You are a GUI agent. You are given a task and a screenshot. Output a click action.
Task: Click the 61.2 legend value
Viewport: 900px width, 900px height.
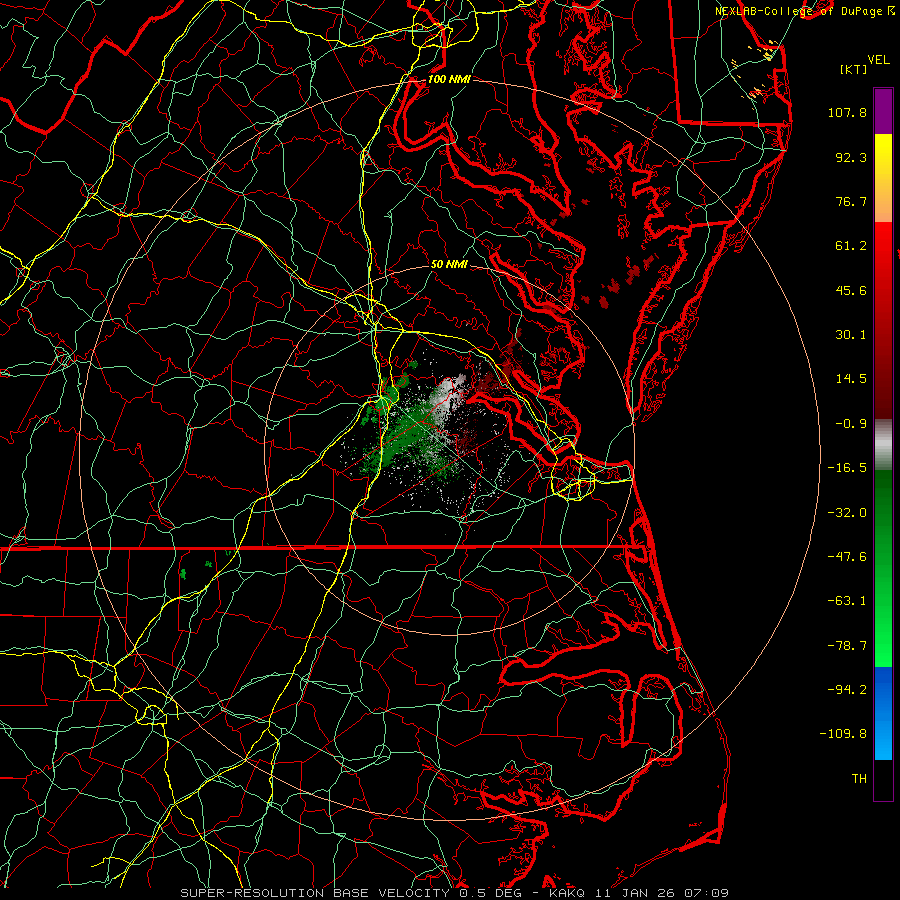tap(851, 246)
